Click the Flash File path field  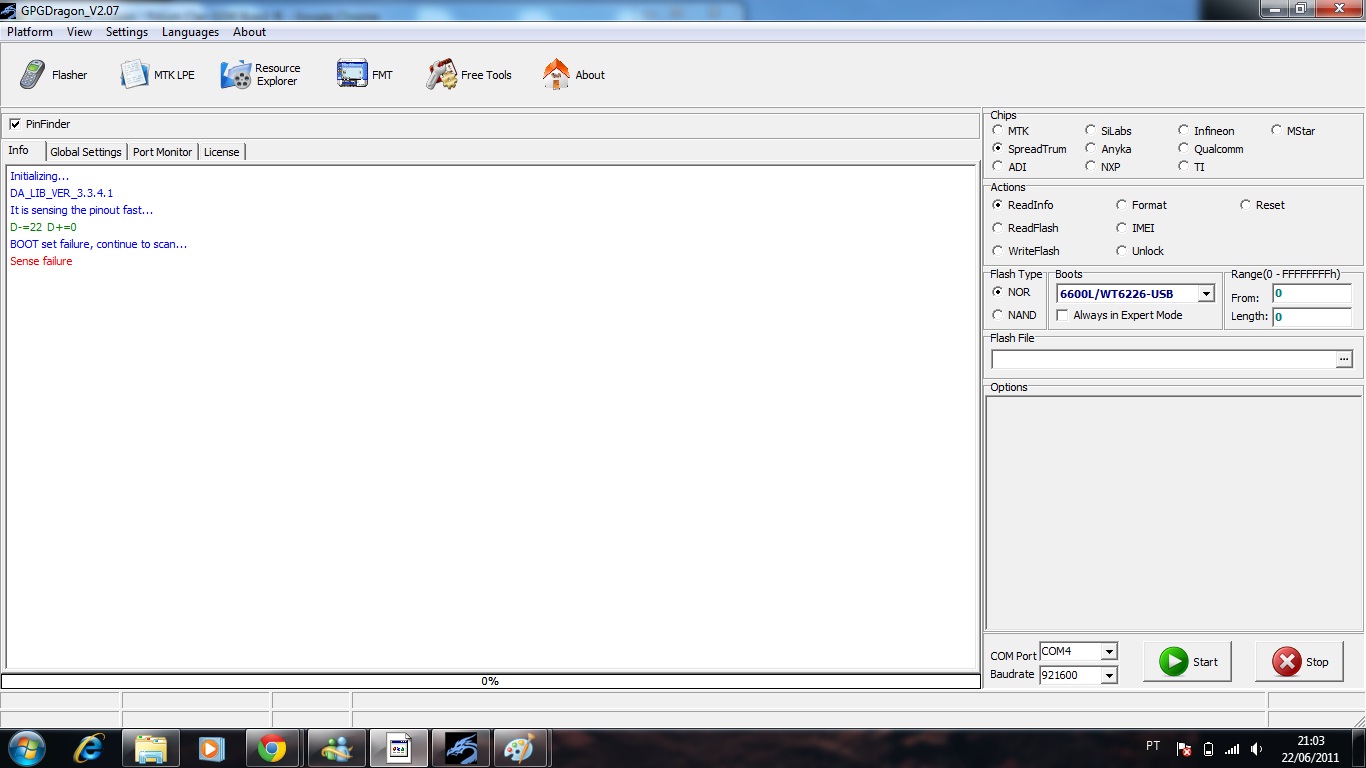click(1163, 359)
